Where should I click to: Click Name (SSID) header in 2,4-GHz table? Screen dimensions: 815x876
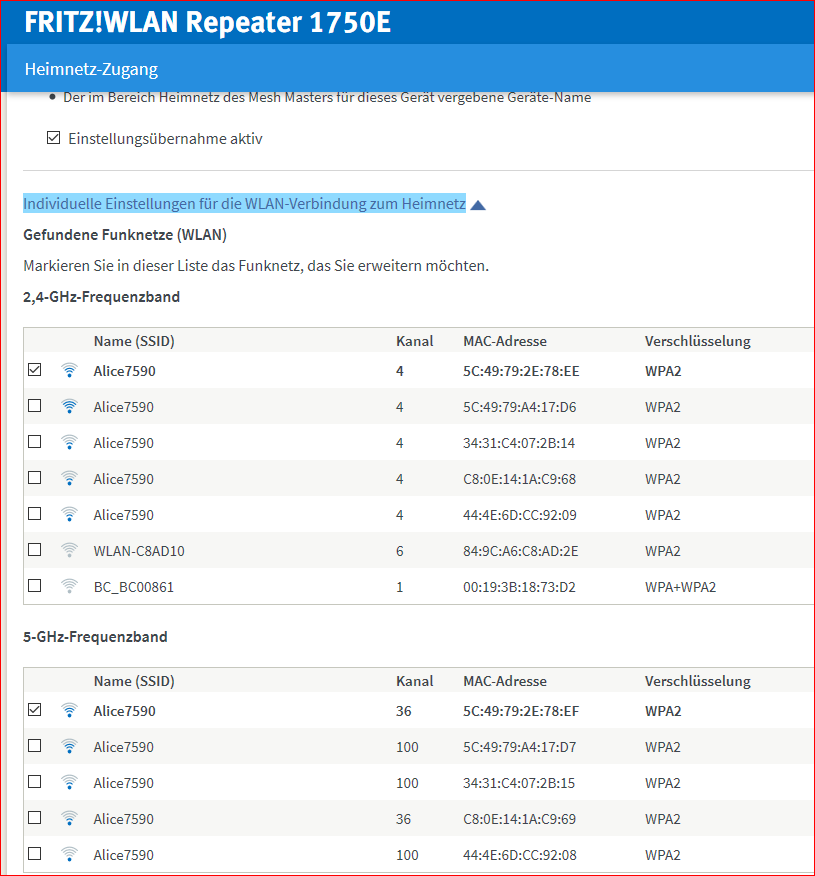tap(134, 341)
